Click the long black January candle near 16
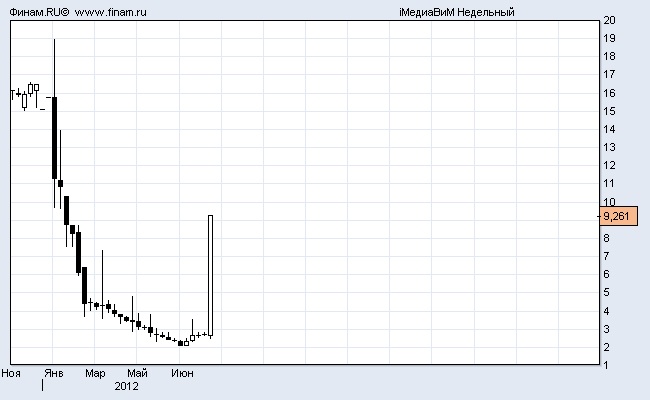 tap(54, 138)
